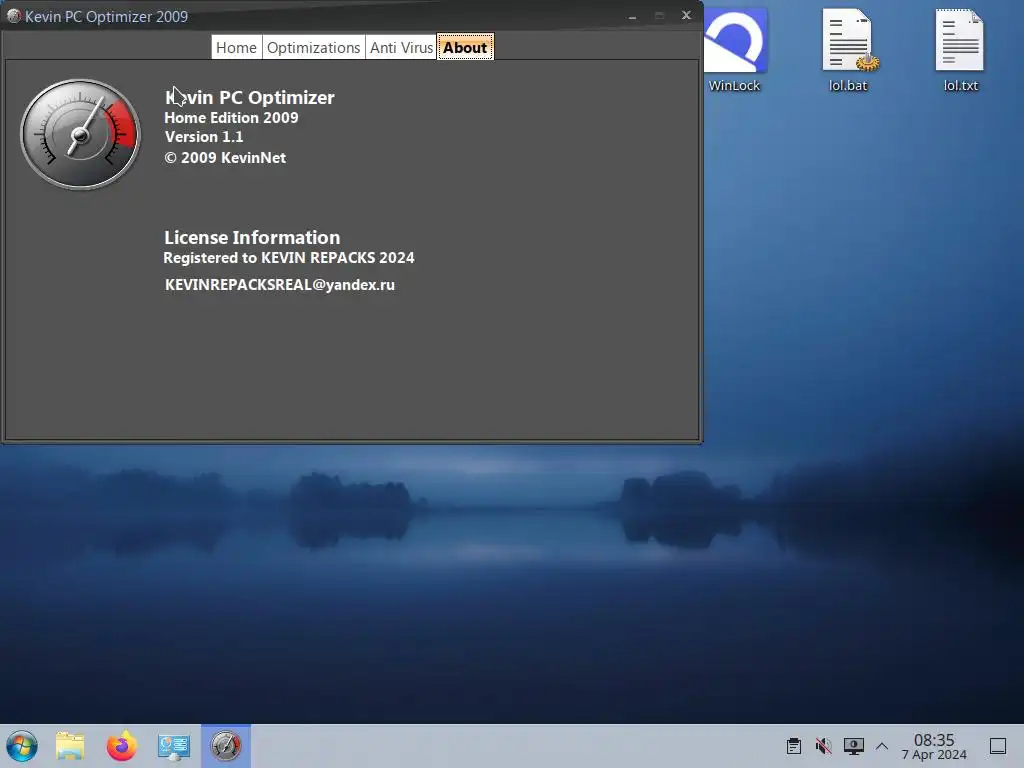Close the Kevin PC Optimizer 2009 window
The image size is (1024, 768).
pyautogui.click(x=686, y=15)
